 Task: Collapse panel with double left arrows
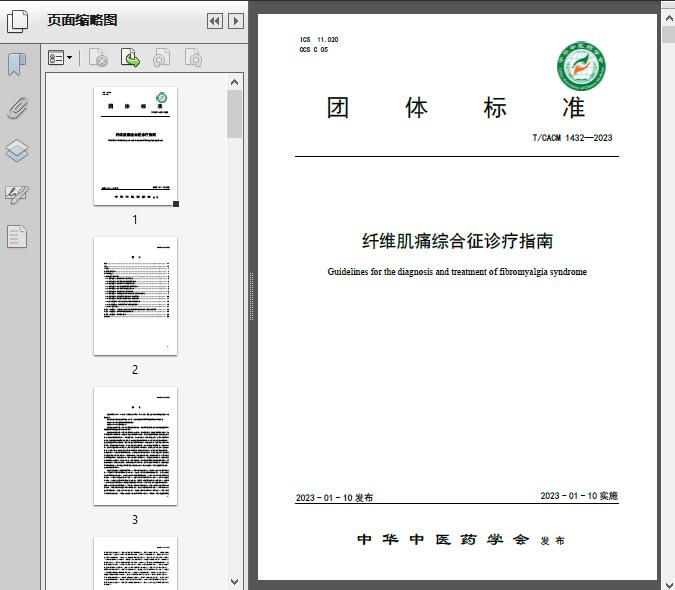point(215,21)
